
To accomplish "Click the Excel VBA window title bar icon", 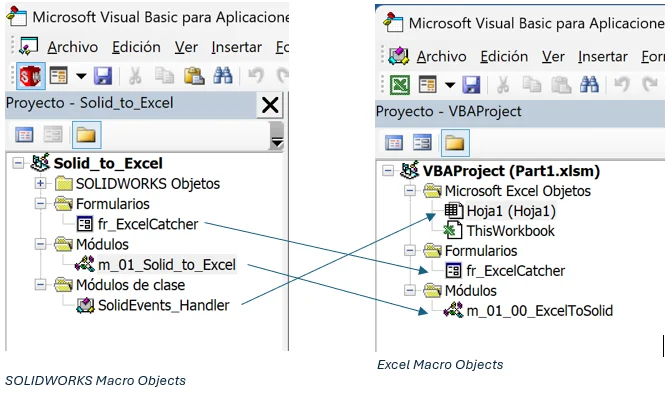I will pos(393,22).
